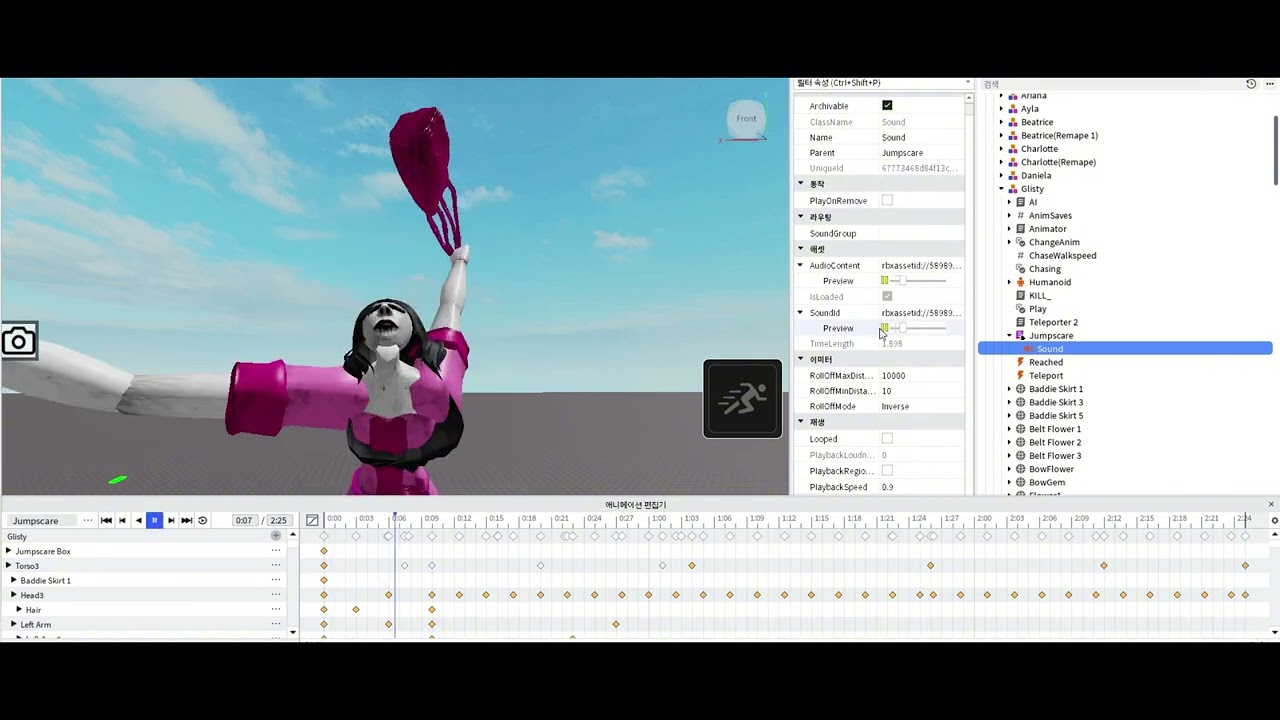Viewport: 1280px width, 720px height.
Task: Collapse the 이미터 property section
Action: point(800,359)
